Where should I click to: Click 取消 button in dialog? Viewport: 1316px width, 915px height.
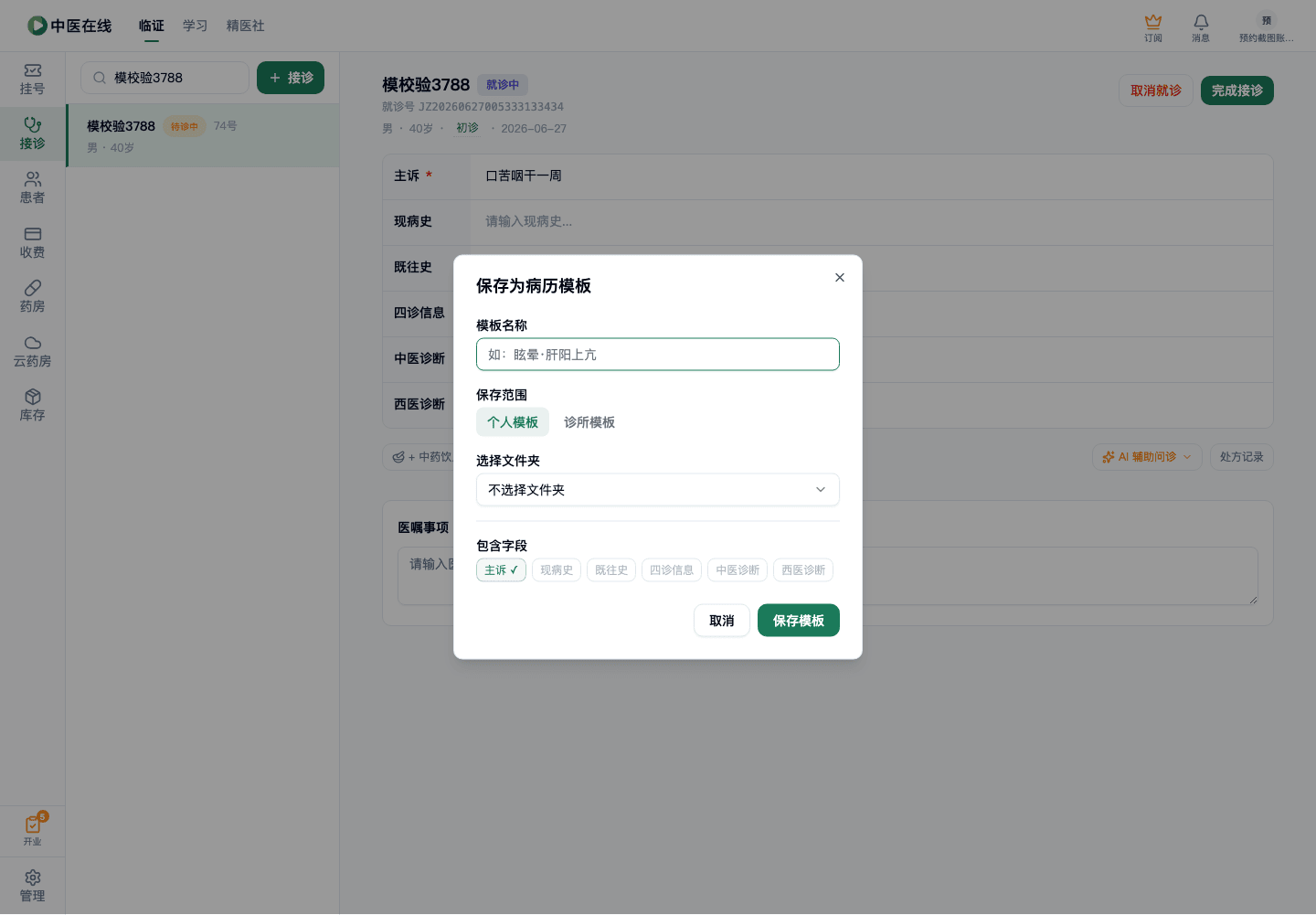[x=722, y=621]
